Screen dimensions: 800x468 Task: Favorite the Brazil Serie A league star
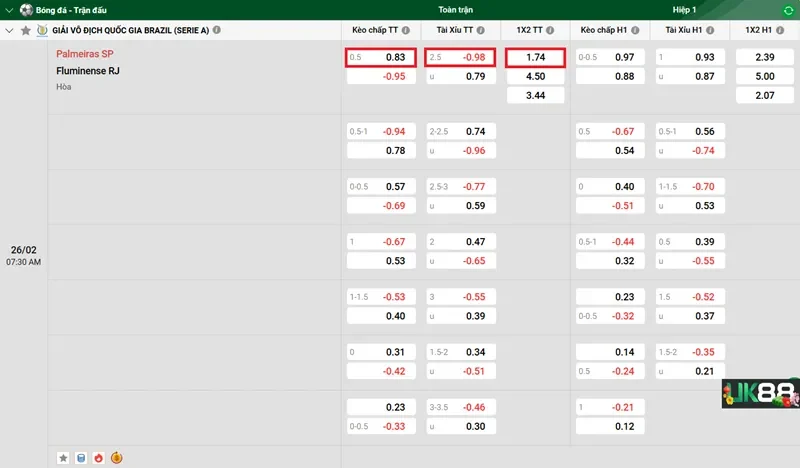(x=26, y=31)
